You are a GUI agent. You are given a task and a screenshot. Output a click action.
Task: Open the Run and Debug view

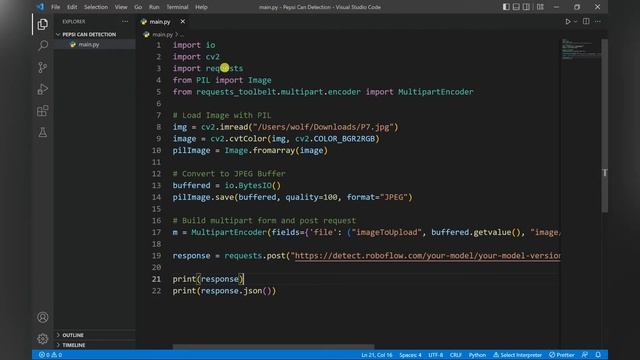(x=42, y=89)
